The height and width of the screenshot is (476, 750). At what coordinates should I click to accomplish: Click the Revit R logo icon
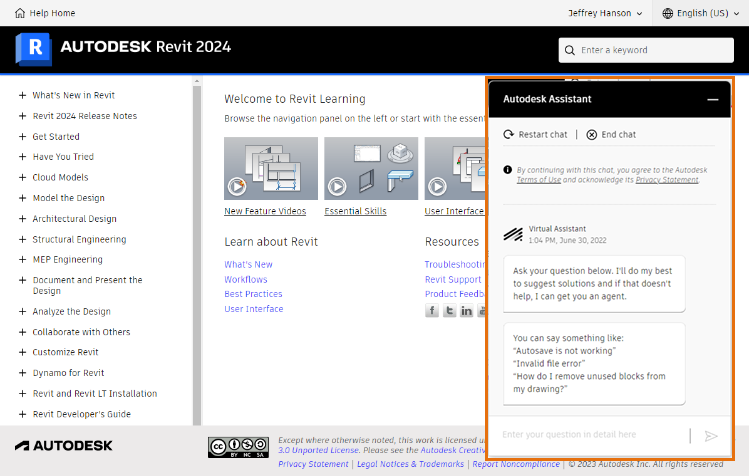point(33,48)
